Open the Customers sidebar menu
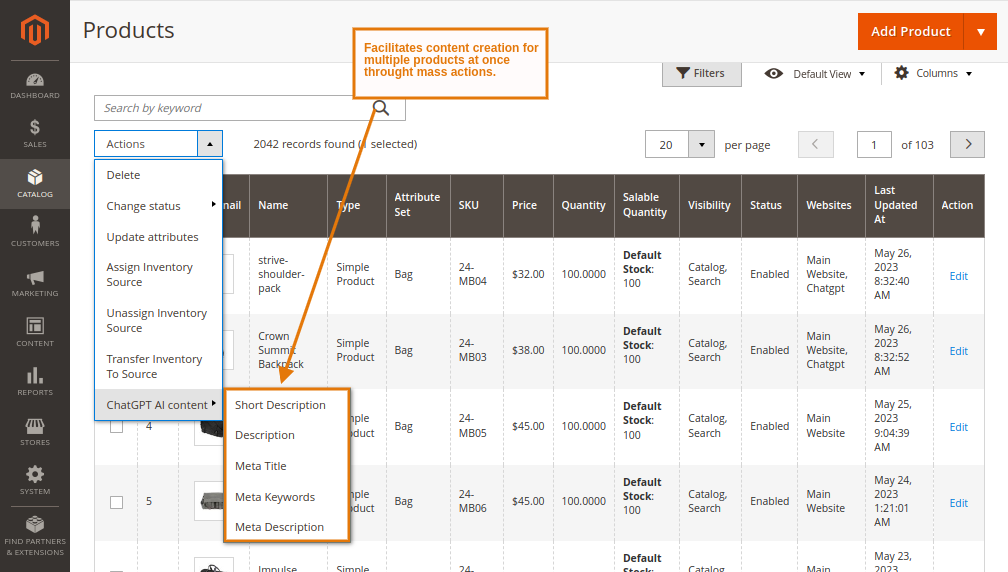Image resolution: width=1008 pixels, height=572 pixels. tap(35, 233)
